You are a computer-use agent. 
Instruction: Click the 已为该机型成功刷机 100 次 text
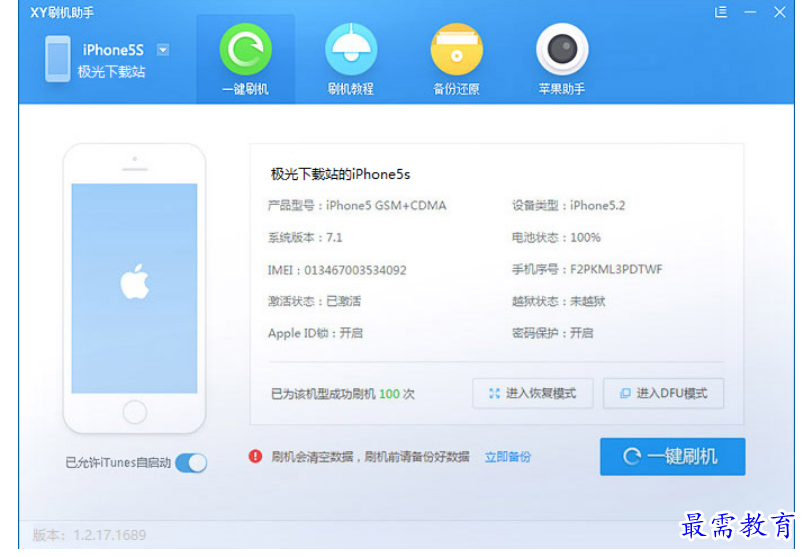pos(343,394)
